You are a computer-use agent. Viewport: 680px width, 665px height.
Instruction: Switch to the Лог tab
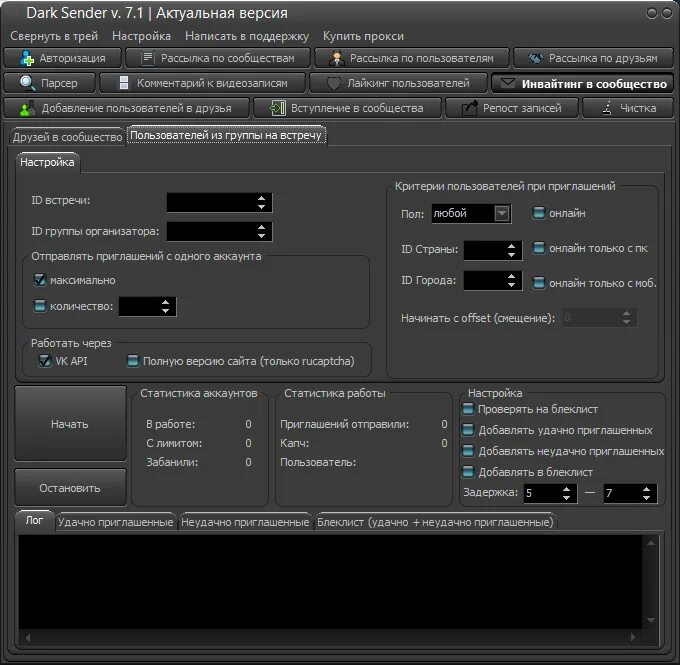click(34, 520)
